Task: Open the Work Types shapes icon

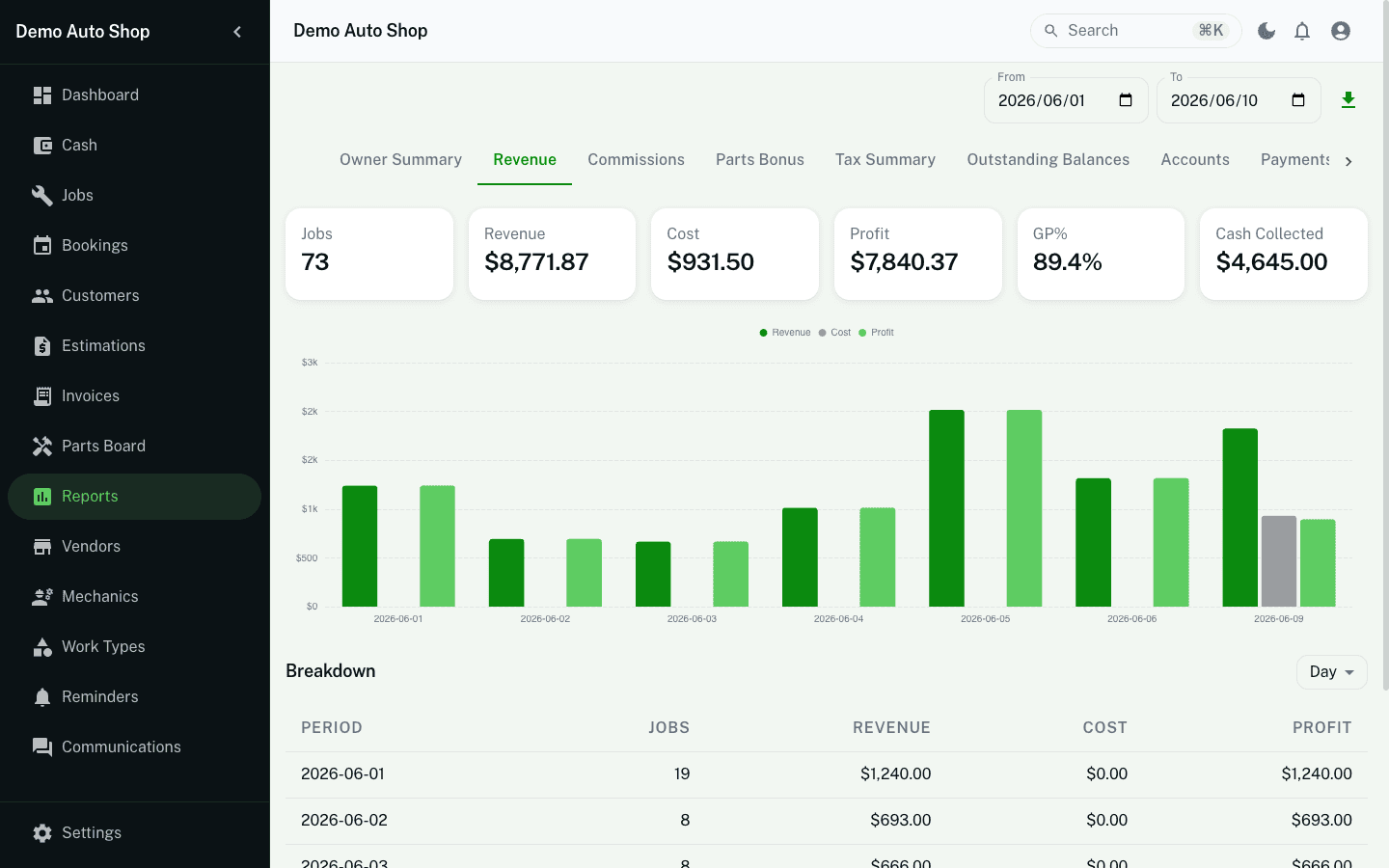Action: tap(42, 647)
